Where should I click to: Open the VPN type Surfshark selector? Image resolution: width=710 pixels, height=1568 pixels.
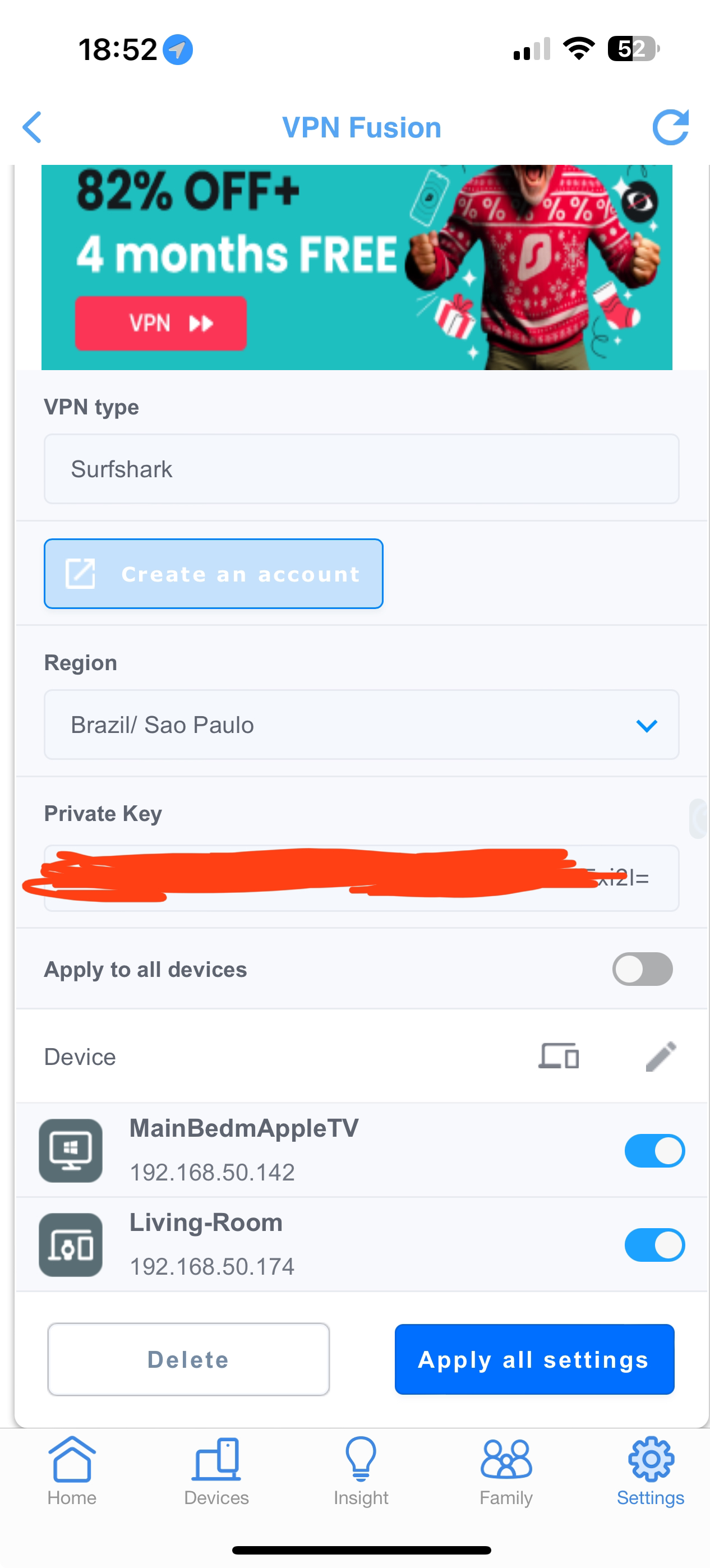(361, 469)
